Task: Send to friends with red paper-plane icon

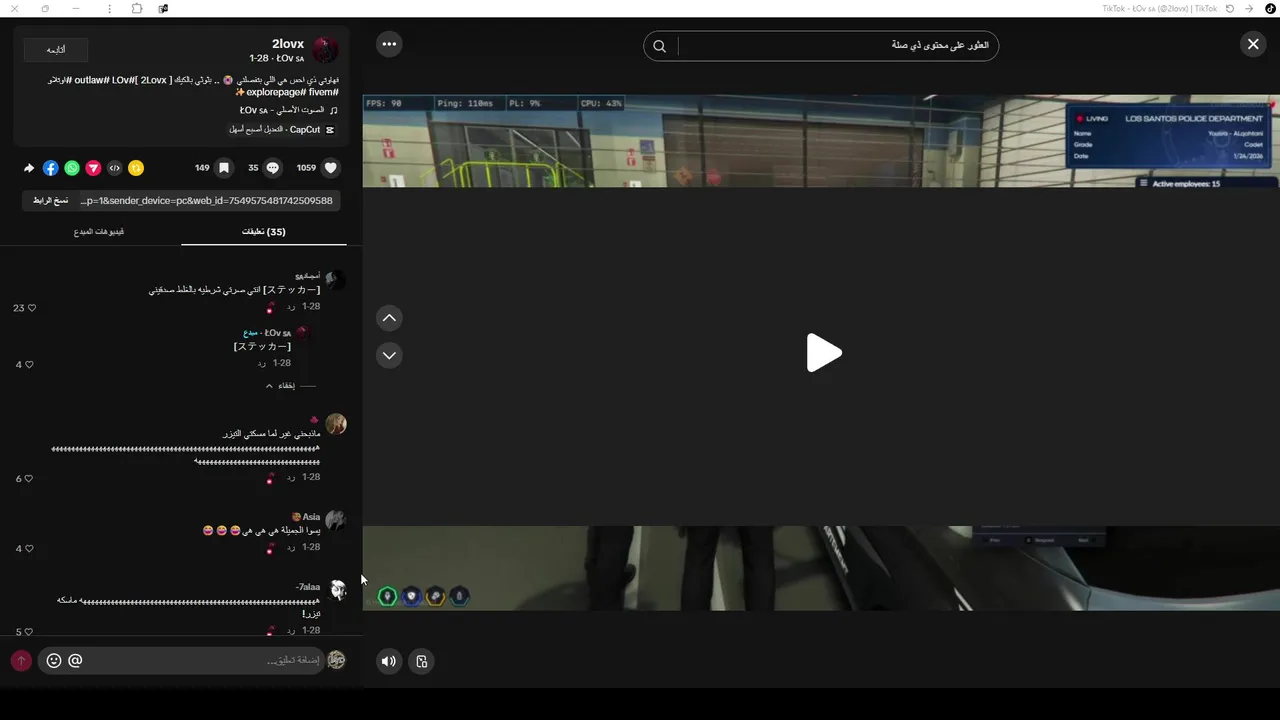Action: [93, 168]
